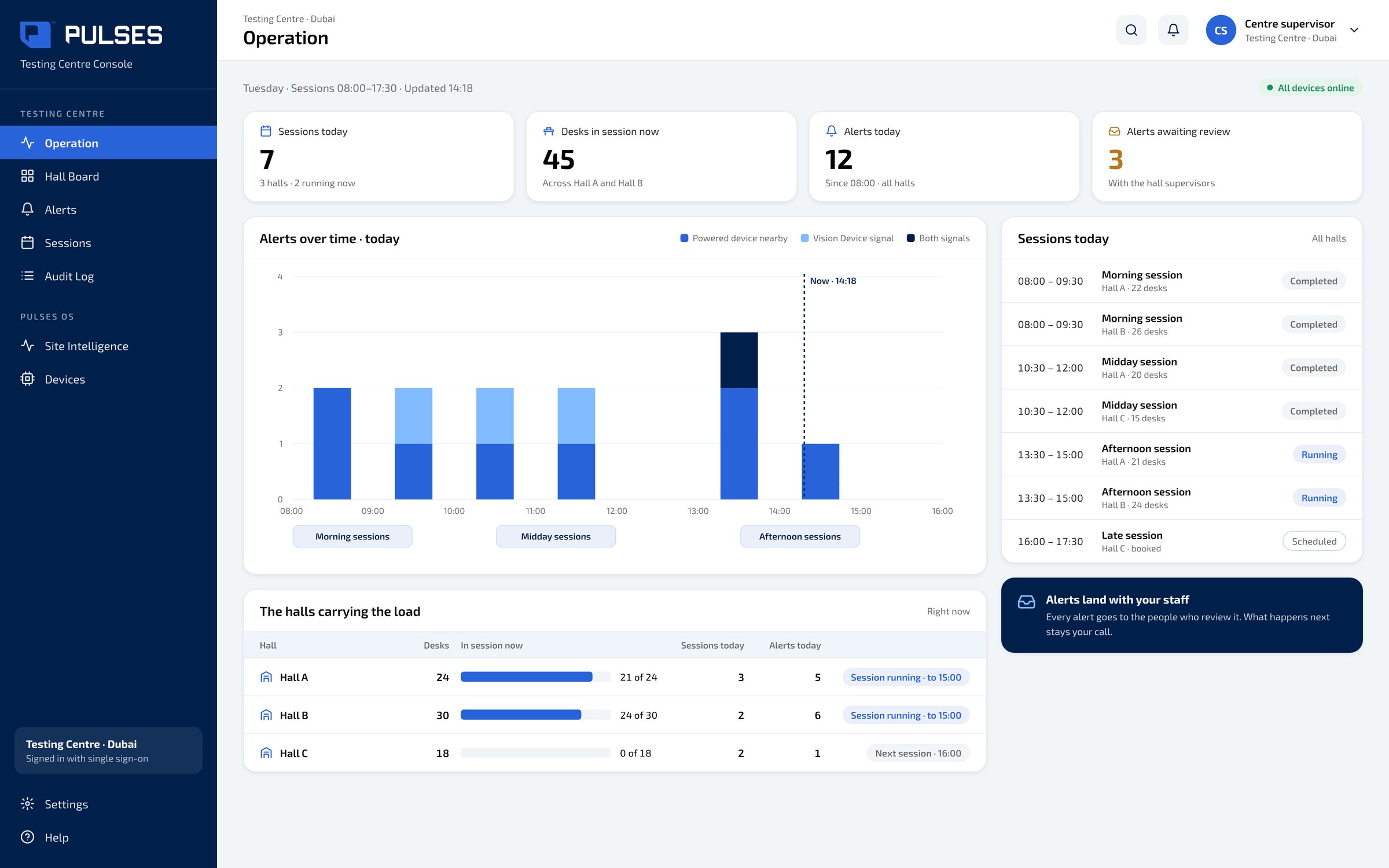This screenshot has height=868, width=1389.
Task: Open Help in the sidebar
Action: point(109,837)
